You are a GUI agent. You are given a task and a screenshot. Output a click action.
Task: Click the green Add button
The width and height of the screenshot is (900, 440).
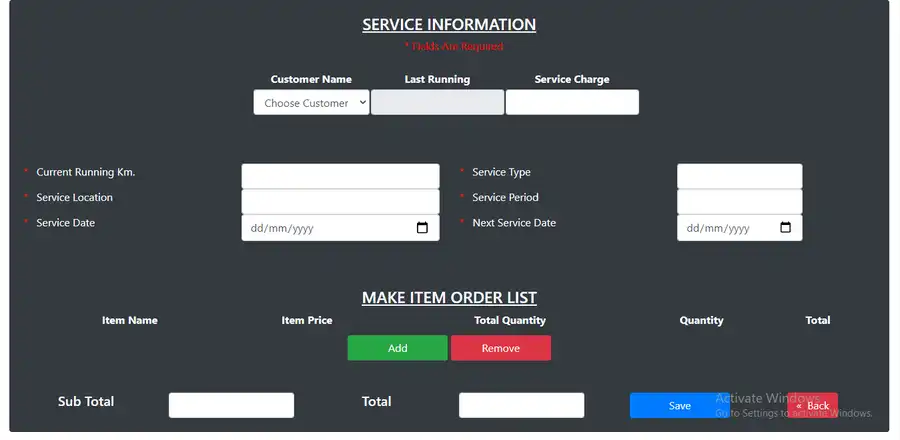(x=397, y=348)
